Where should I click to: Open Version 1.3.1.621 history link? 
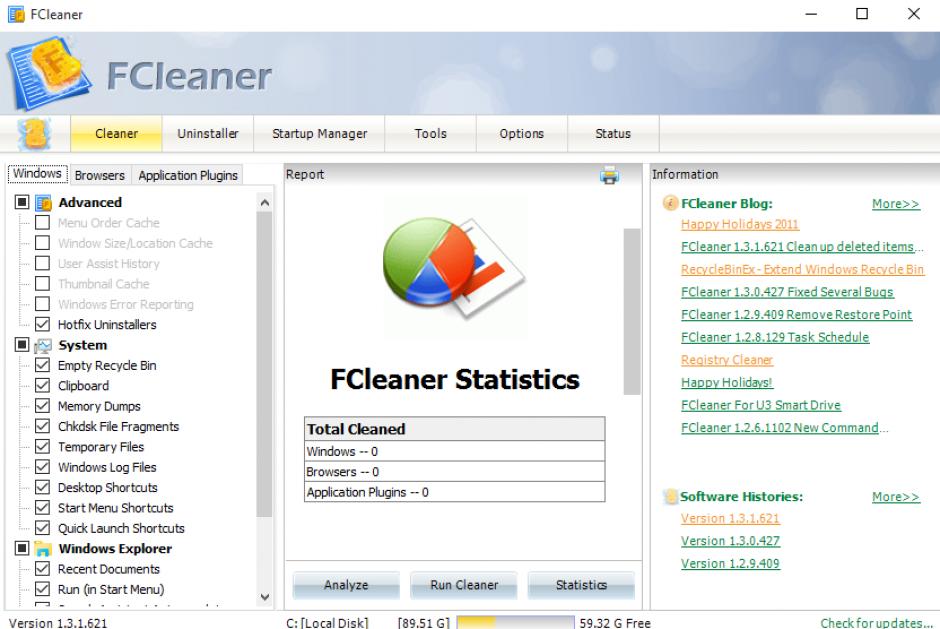(730, 519)
